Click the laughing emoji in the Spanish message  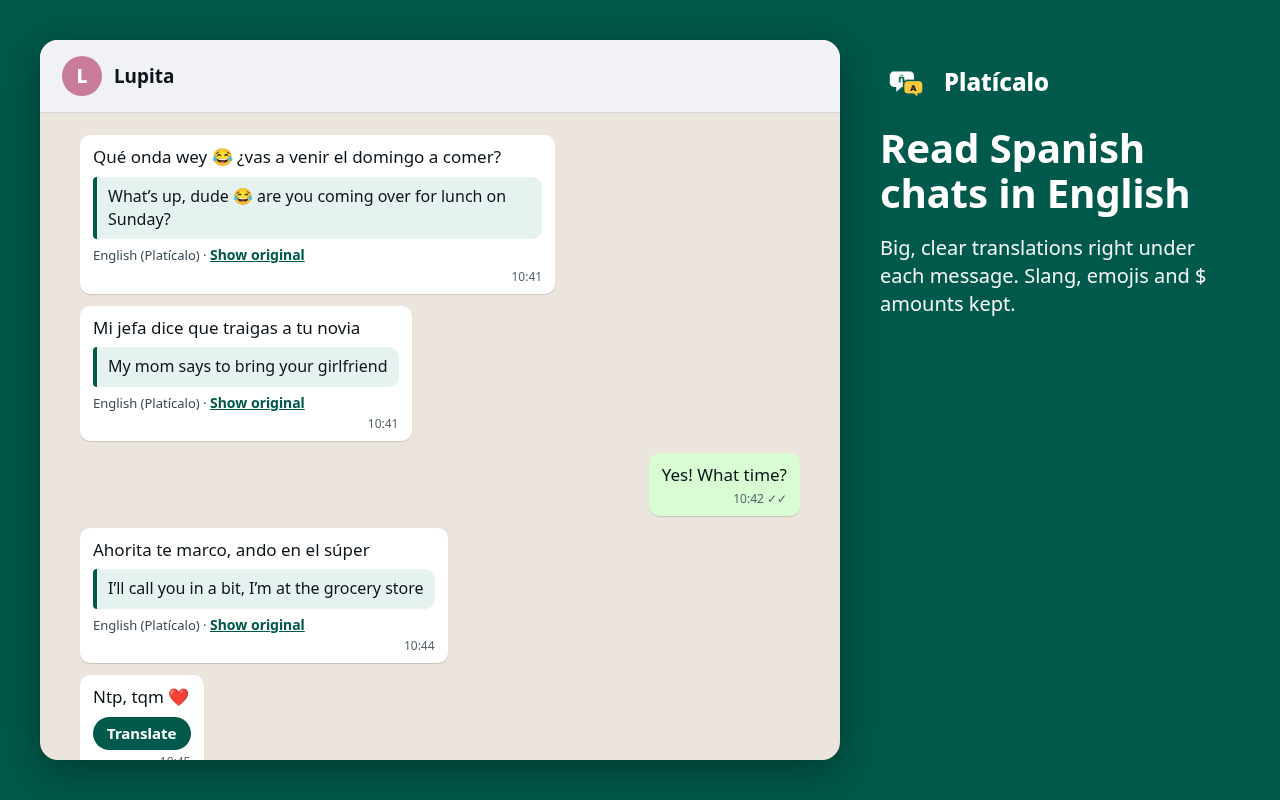222,157
